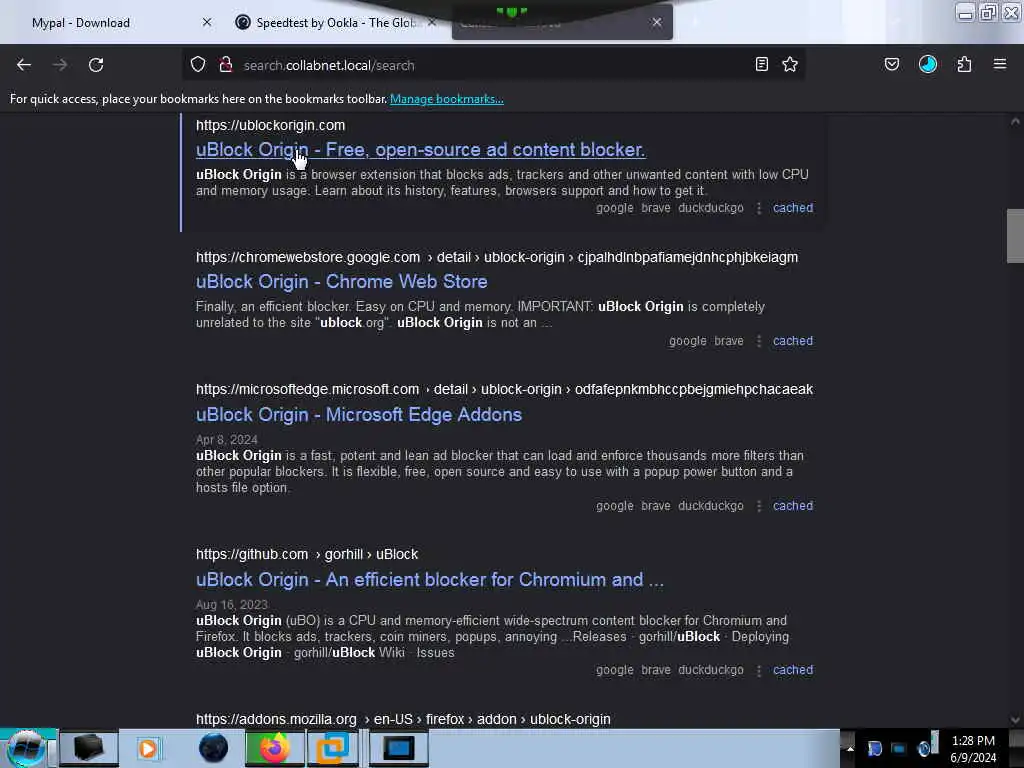
Task: Open uBlock Origin - Microsoft Edge Addons result
Action: pos(359,415)
